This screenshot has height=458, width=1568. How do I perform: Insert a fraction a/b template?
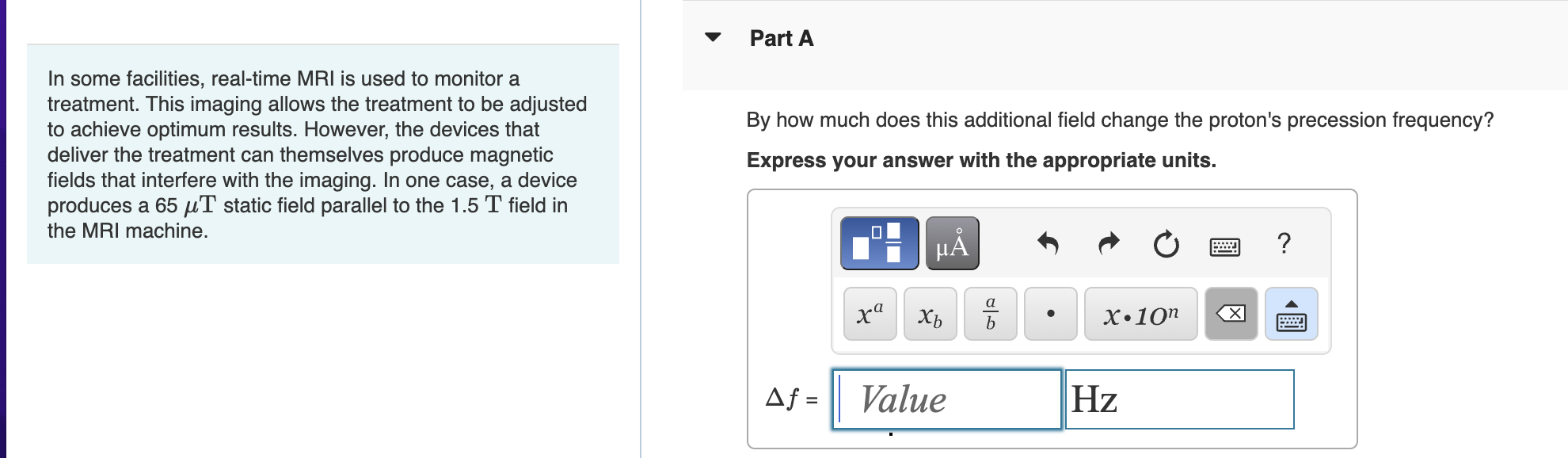[x=990, y=314]
